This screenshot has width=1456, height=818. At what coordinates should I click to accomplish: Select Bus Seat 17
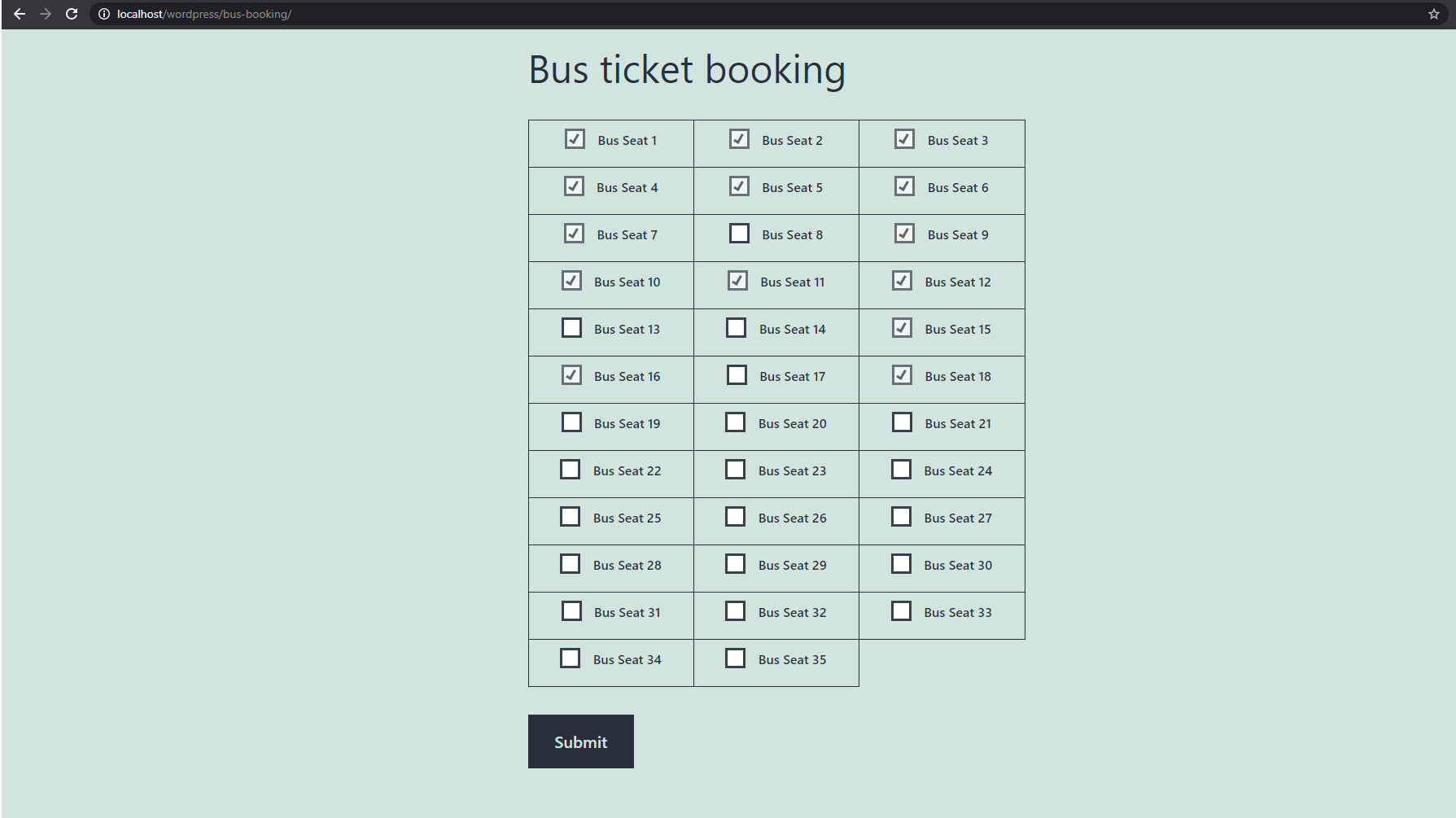pyautogui.click(x=737, y=374)
